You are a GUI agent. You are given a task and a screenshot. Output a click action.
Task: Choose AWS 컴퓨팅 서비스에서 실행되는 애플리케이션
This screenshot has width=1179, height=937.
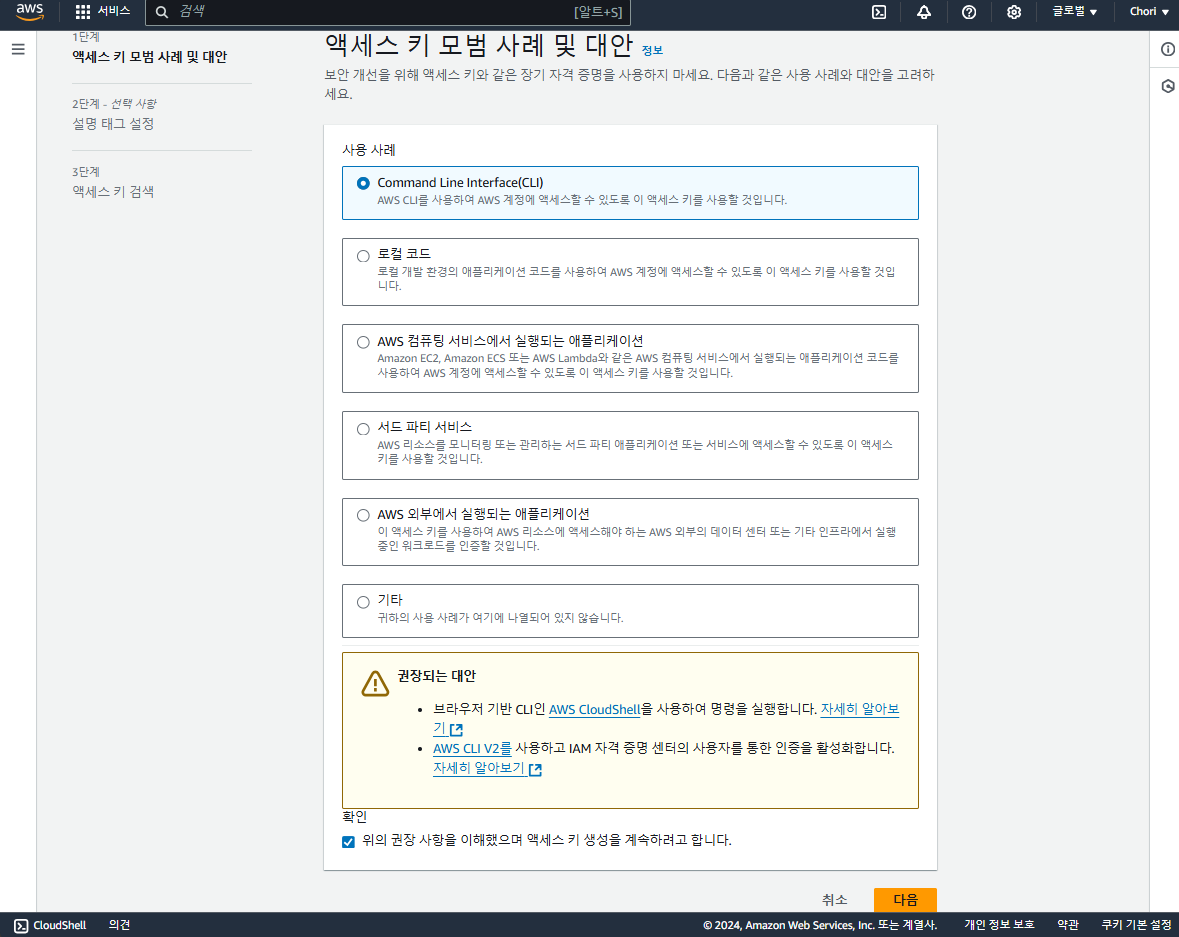[363, 342]
